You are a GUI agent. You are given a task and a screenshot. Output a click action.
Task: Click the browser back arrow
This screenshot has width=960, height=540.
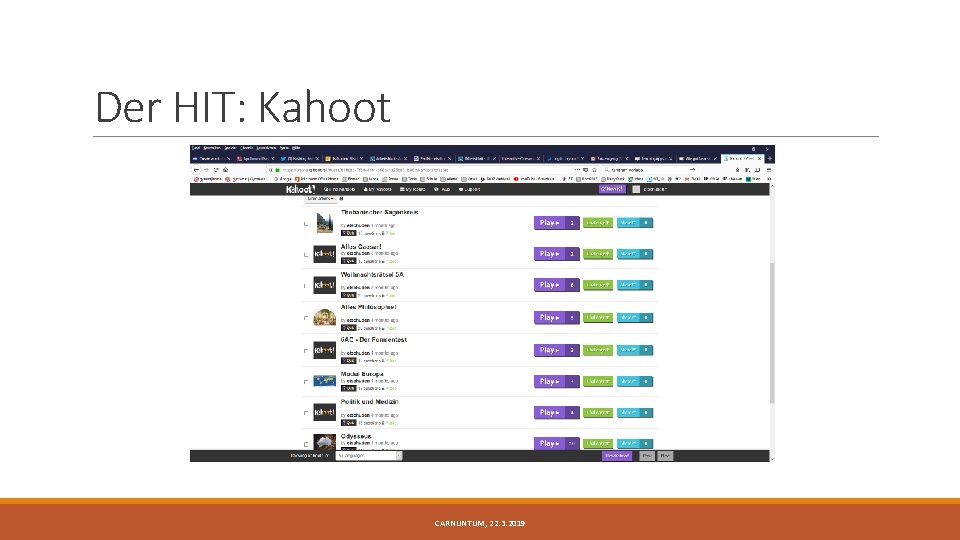(197, 170)
